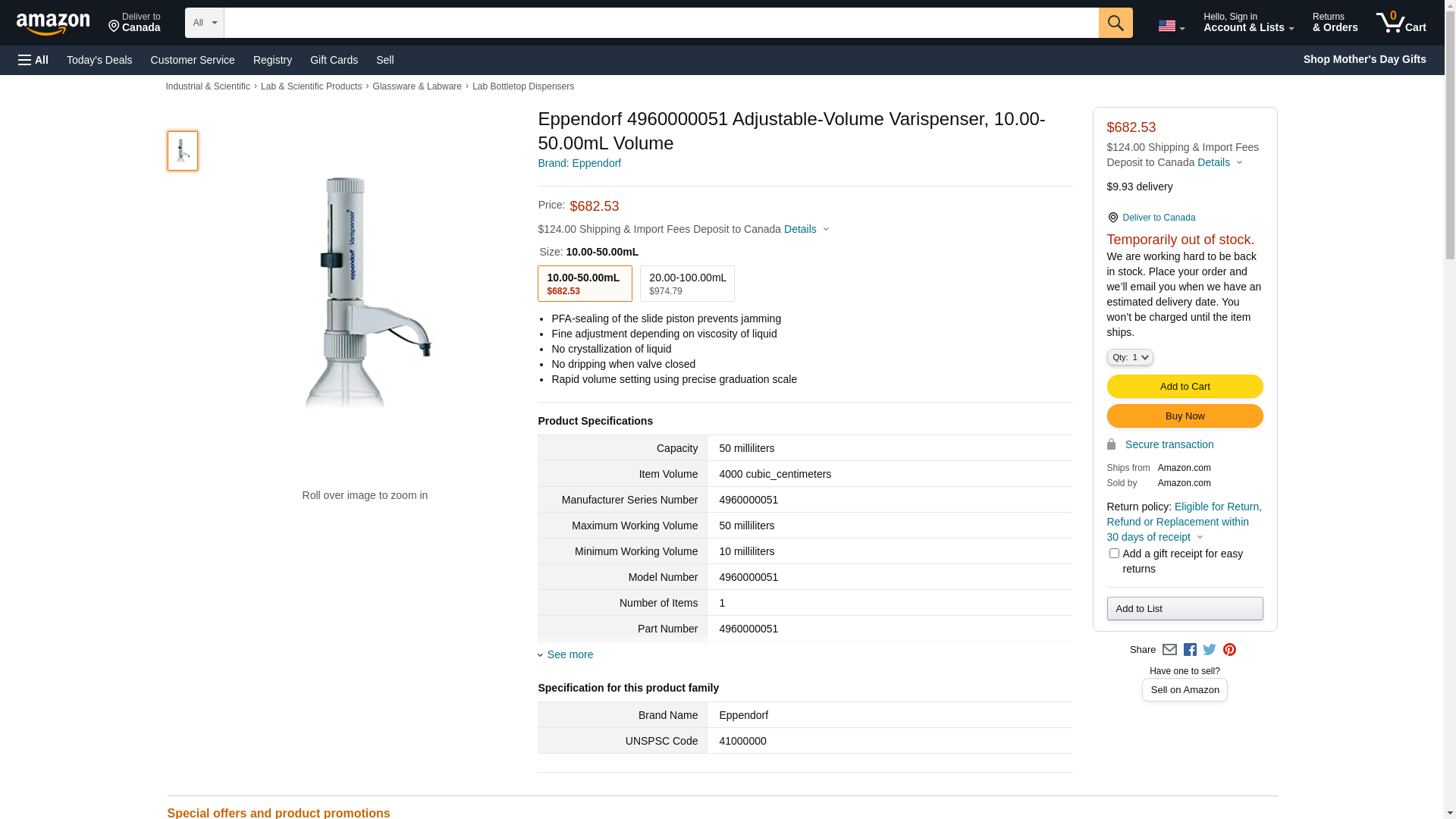The image size is (1456, 819).
Task: Click into the Amazon search field
Action: (x=661, y=23)
